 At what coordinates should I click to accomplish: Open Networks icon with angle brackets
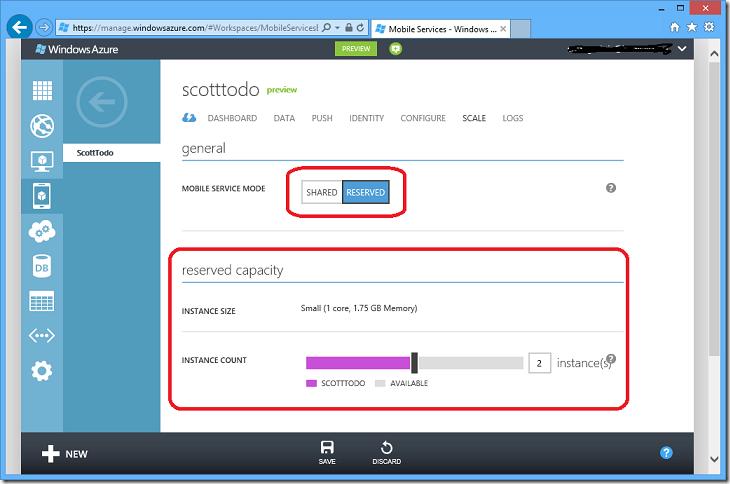pyautogui.click(x=42, y=336)
